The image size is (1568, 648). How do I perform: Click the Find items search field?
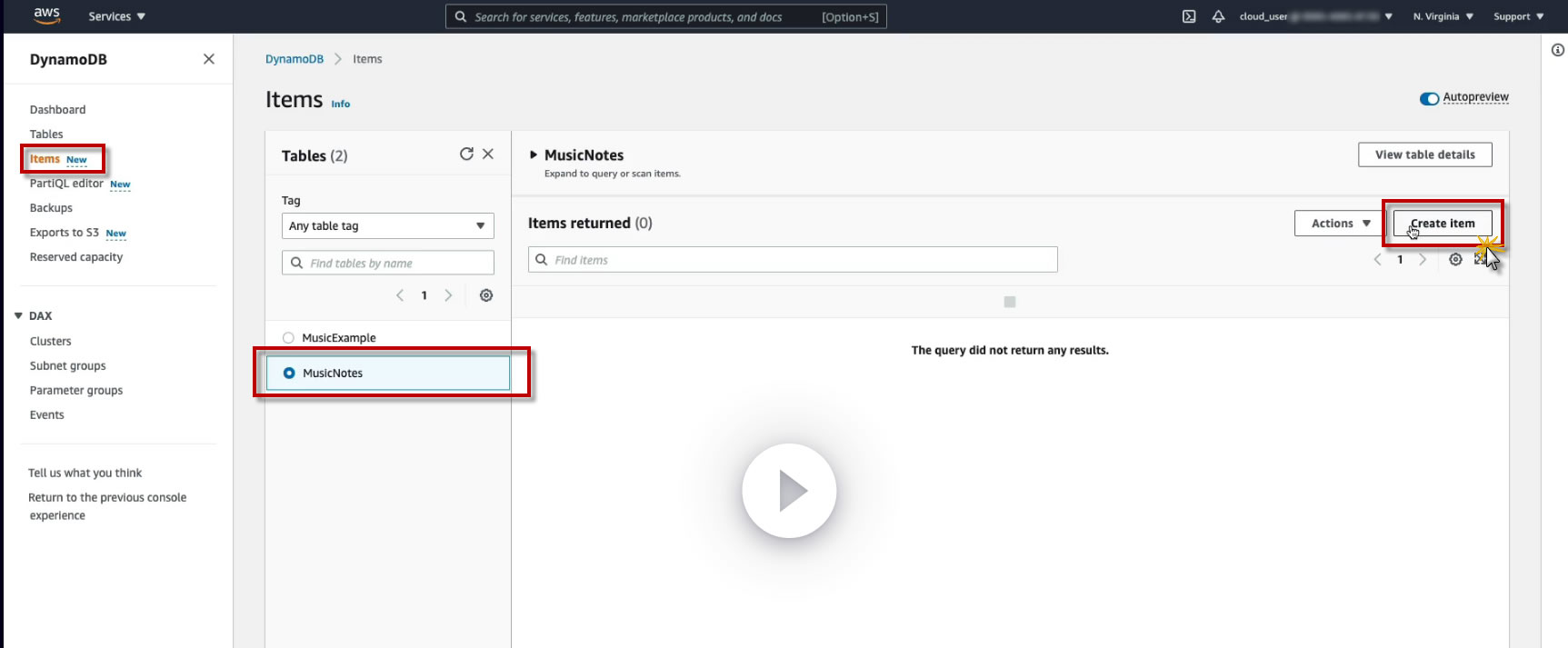(793, 260)
